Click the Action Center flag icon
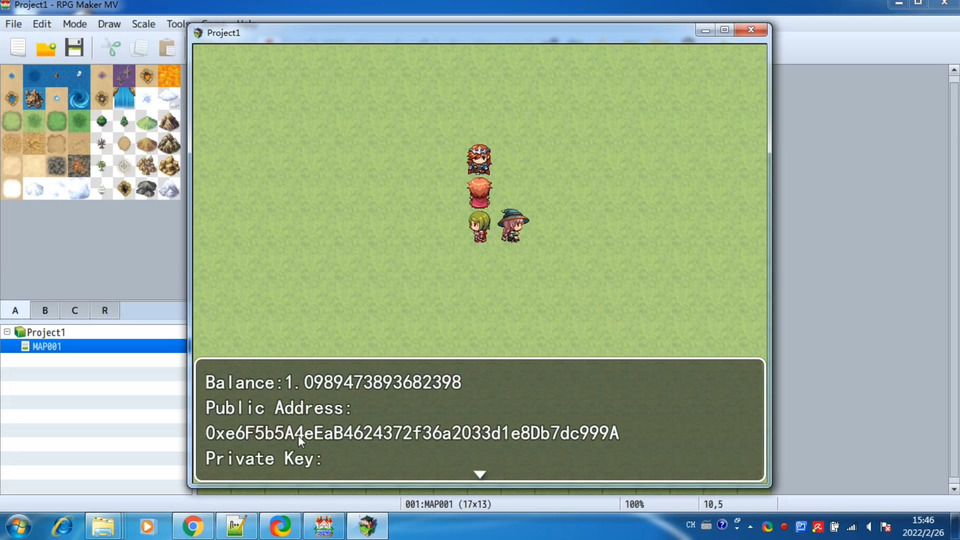The image size is (960, 540). coord(886,527)
